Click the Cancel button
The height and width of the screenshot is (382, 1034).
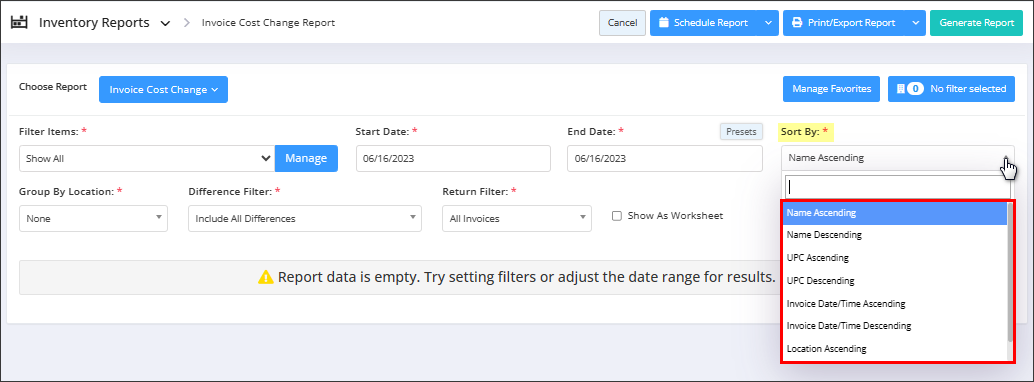[622, 22]
